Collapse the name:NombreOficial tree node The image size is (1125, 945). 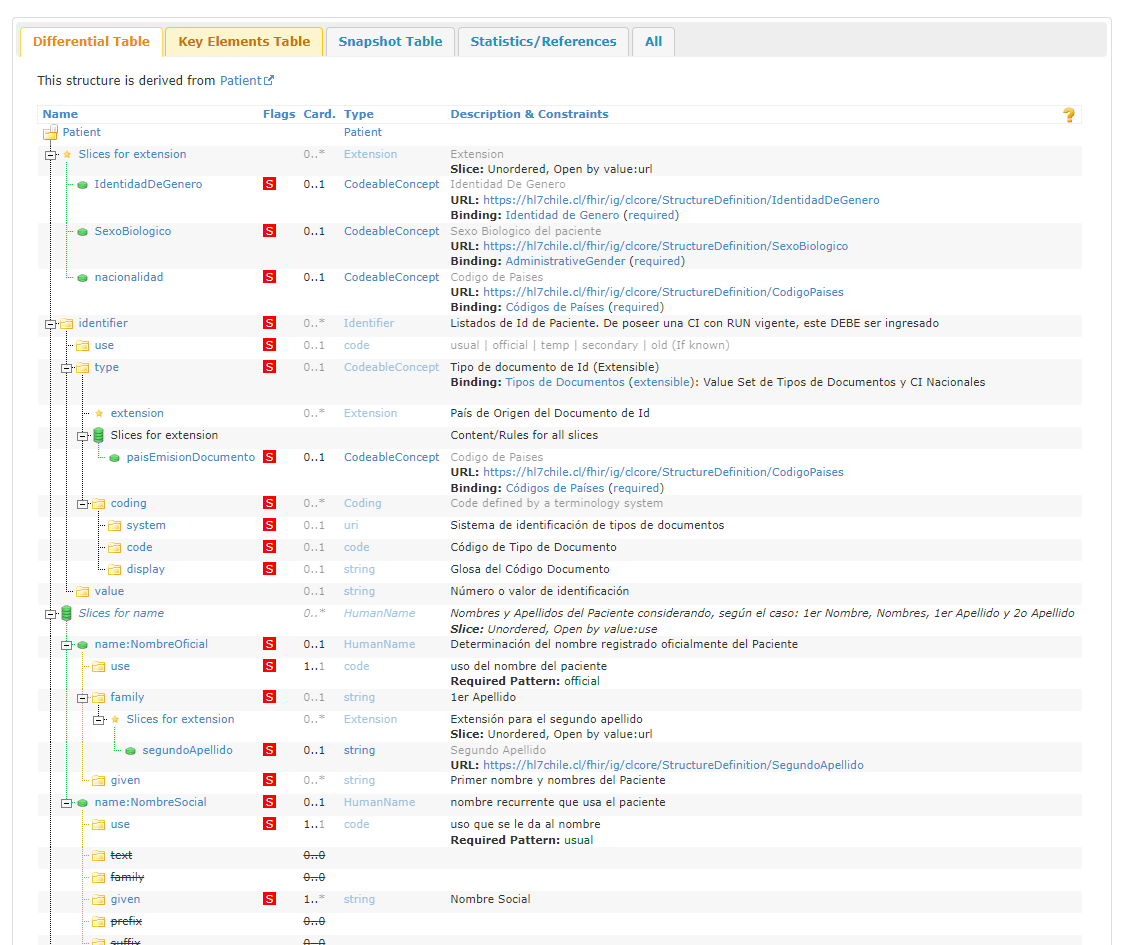(x=66, y=645)
